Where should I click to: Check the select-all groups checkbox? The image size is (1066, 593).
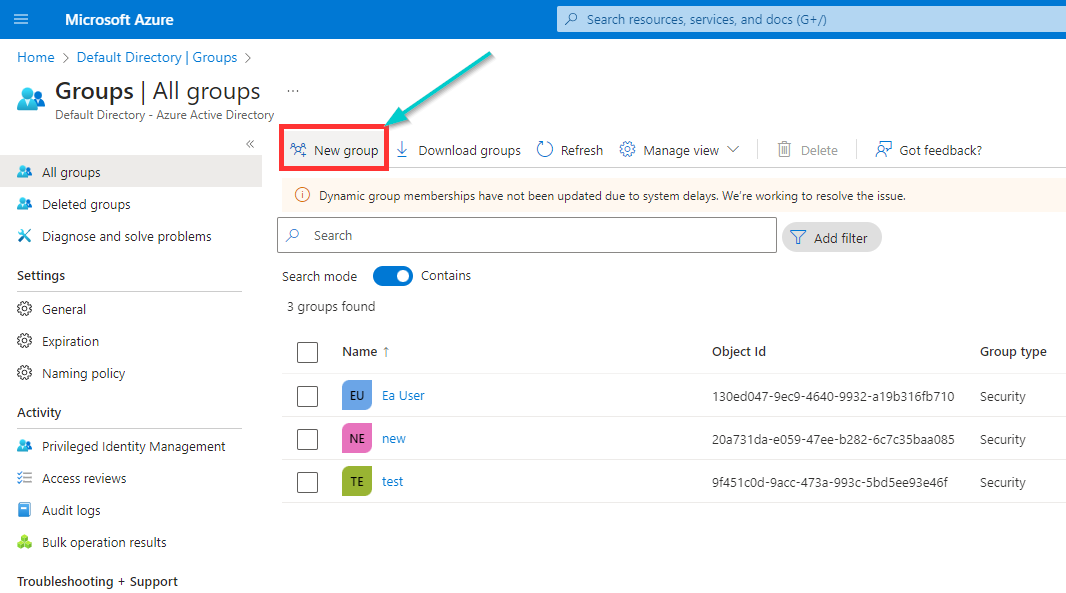[x=307, y=352]
